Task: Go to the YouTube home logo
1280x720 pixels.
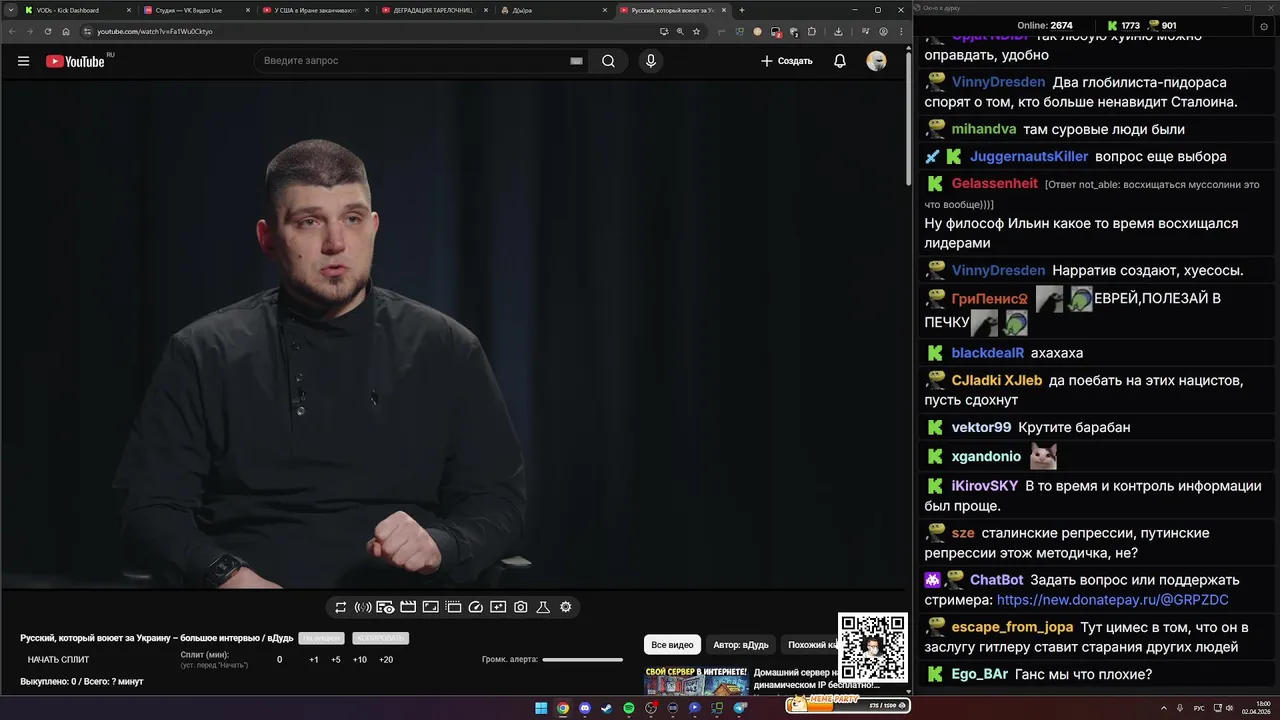Action: tap(76, 61)
